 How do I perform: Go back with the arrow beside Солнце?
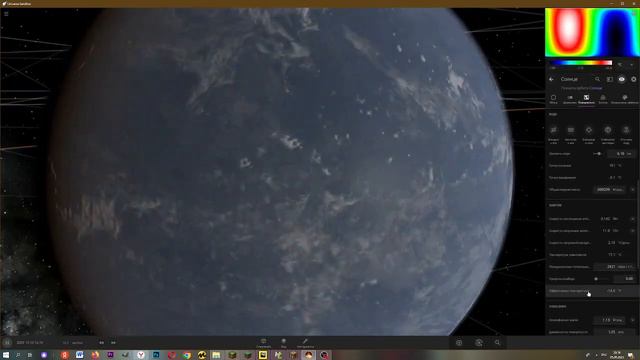551,79
